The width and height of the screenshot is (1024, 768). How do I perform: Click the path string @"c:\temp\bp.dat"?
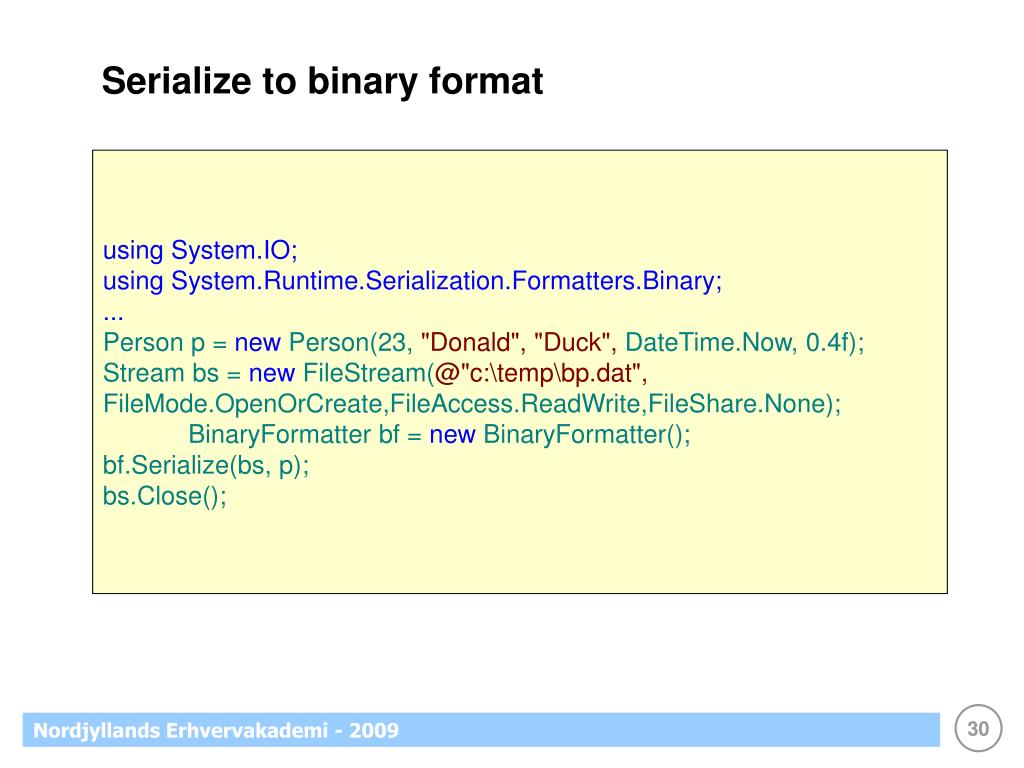click(536, 374)
